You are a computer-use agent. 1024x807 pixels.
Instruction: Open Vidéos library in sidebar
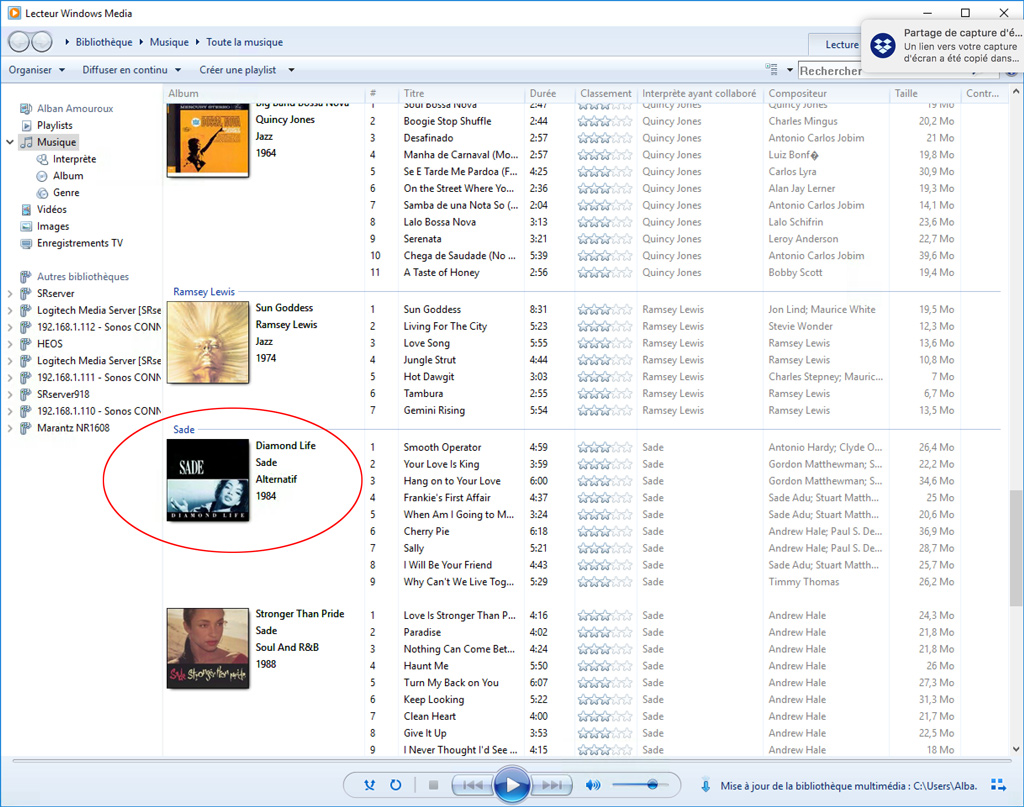(x=51, y=210)
